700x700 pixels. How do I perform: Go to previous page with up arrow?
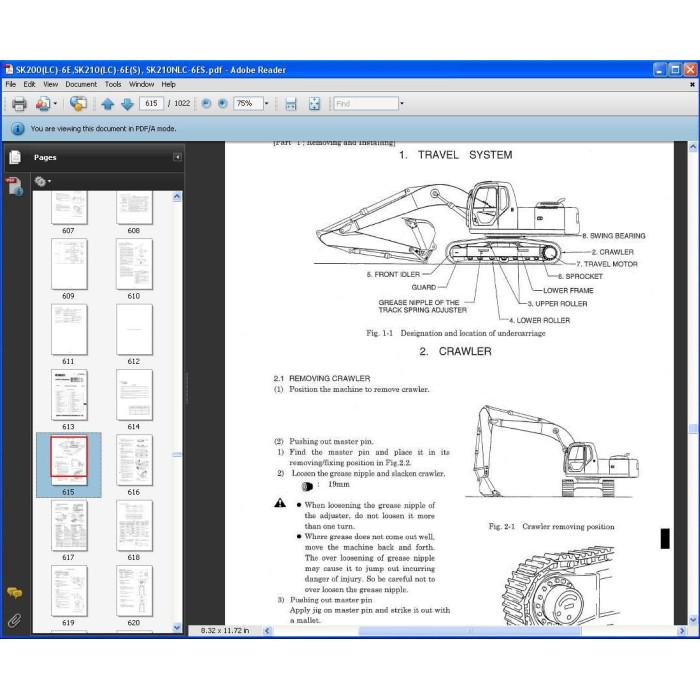click(x=108, y=104)
